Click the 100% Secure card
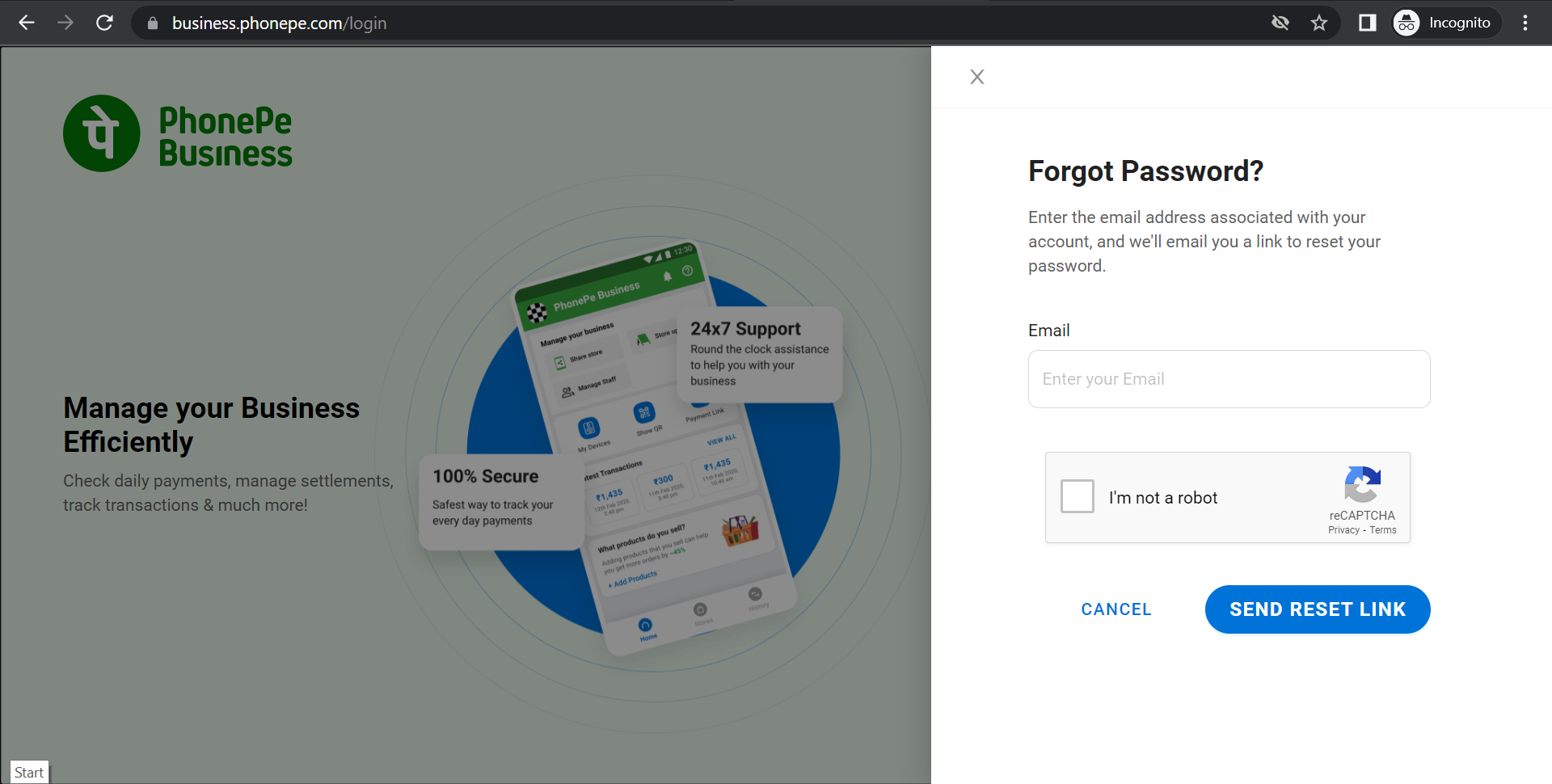Viewport: 1552px width, 784px height. [501, 502]
